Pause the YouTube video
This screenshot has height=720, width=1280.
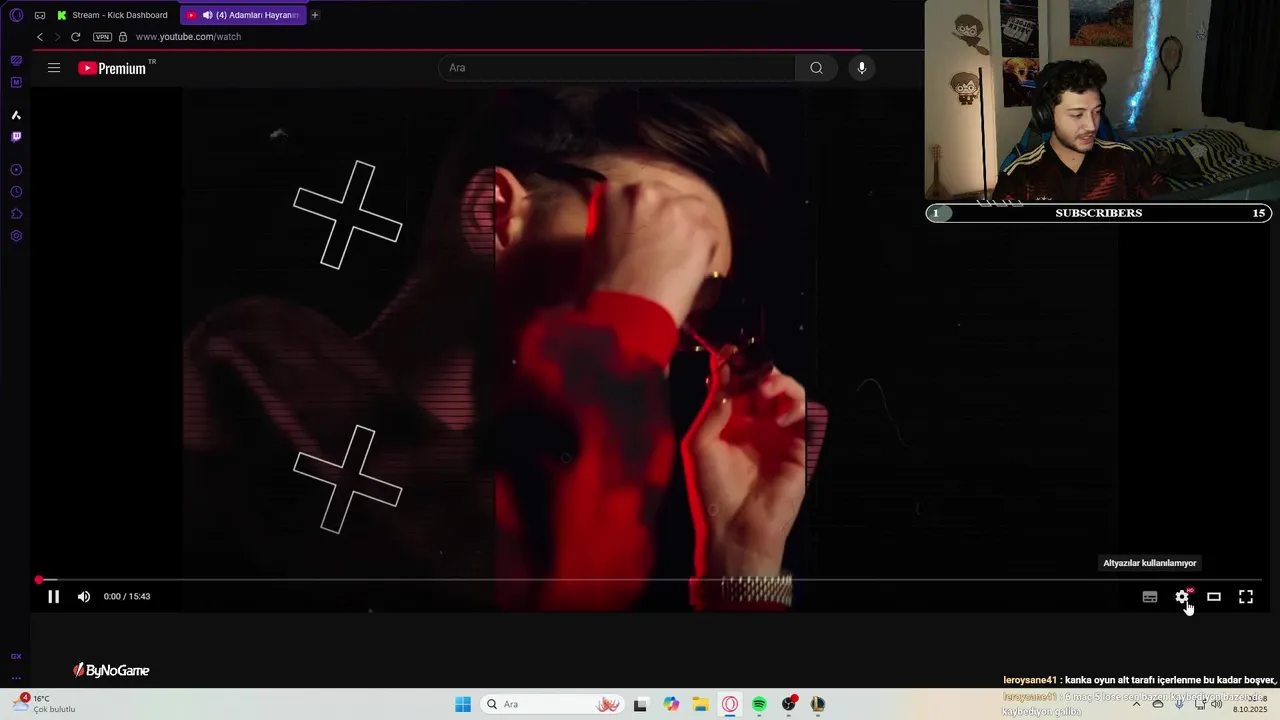click(54, 597)
